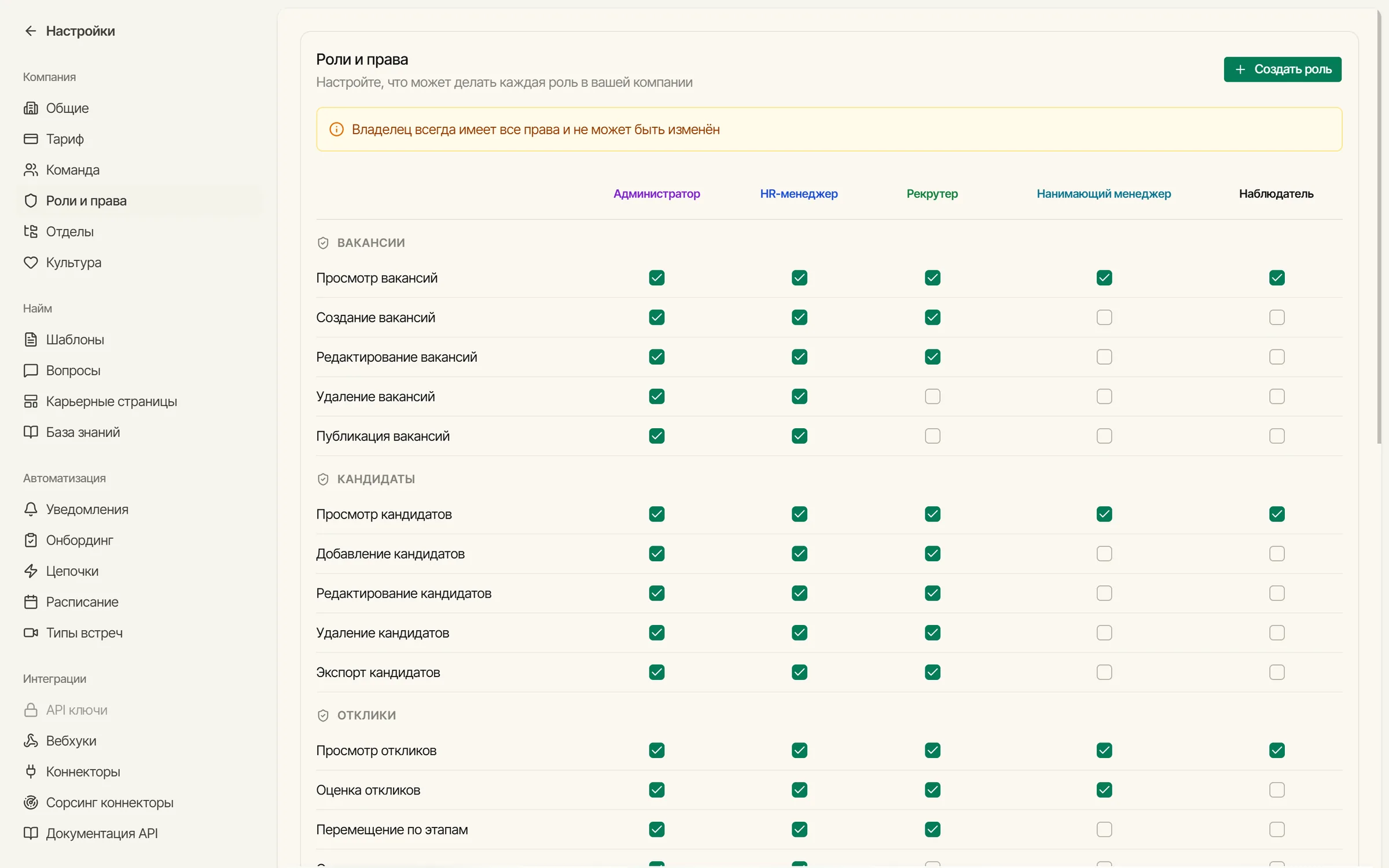Uncheck Создание вакансий for HR-менеджер
The image size is (1389, 868).
pos(799,317)
